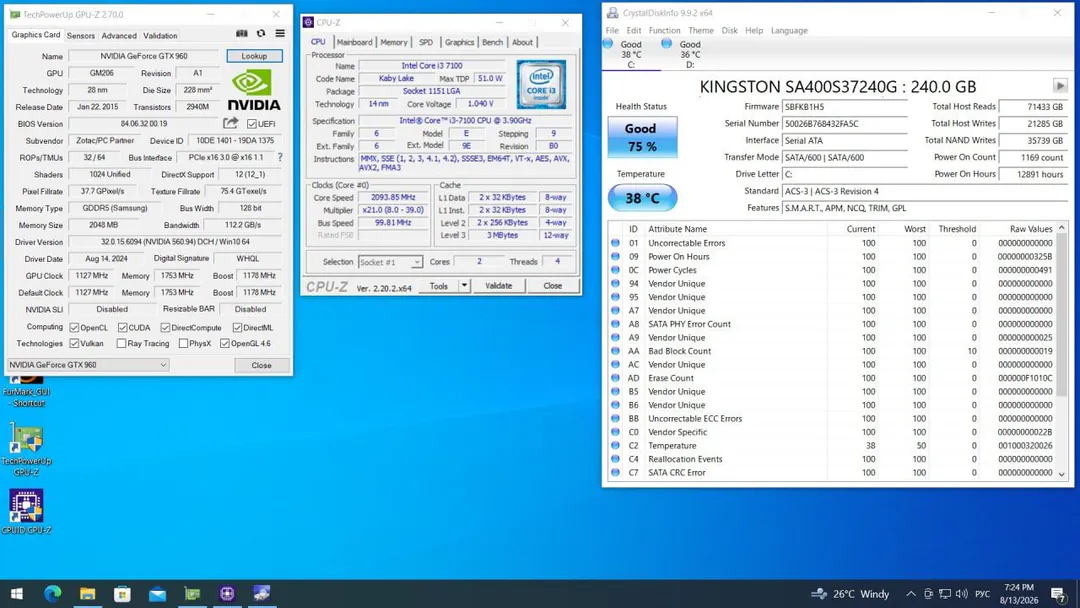Toggle the DirectML checkbox
1080x608 pixels.
[x=237, y=328]
